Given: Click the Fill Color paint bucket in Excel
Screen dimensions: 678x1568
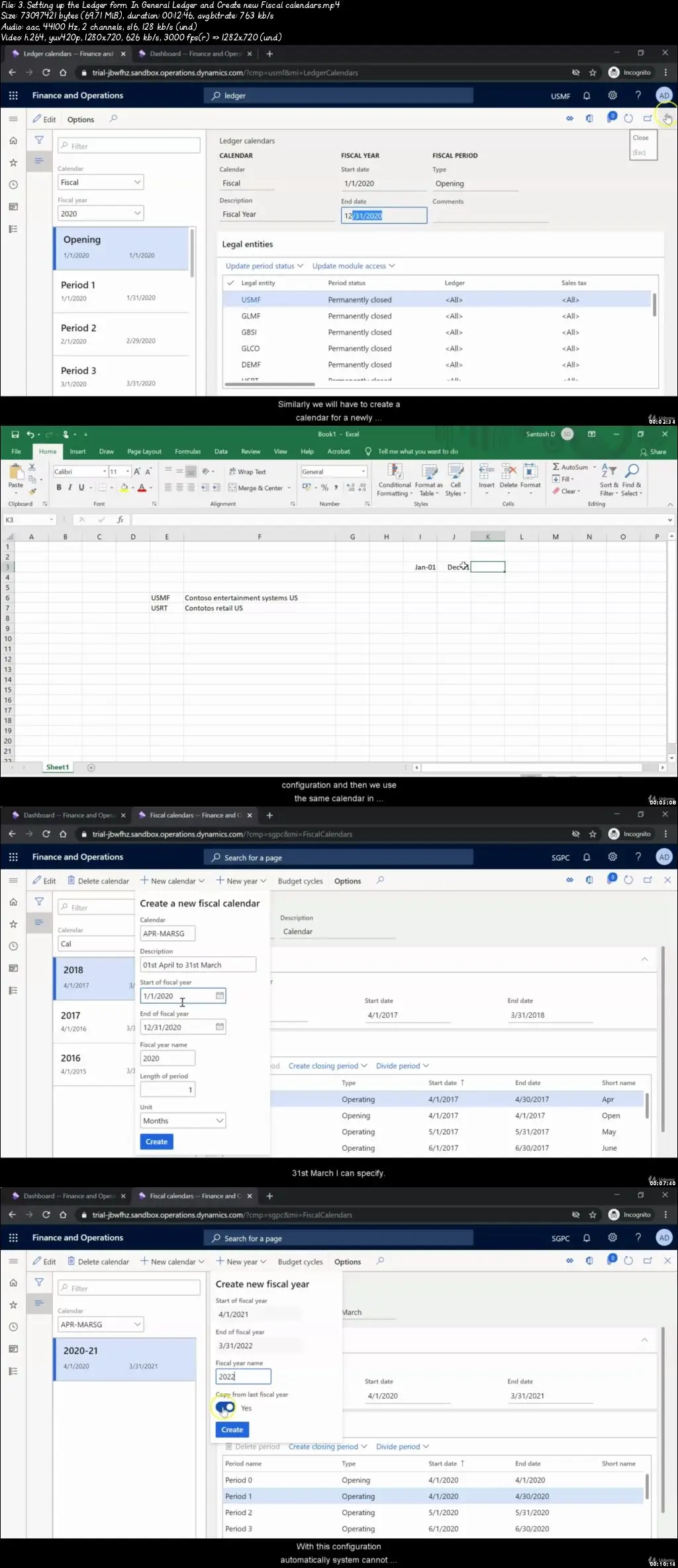Looking at the screenshot, I should [123, 488].
